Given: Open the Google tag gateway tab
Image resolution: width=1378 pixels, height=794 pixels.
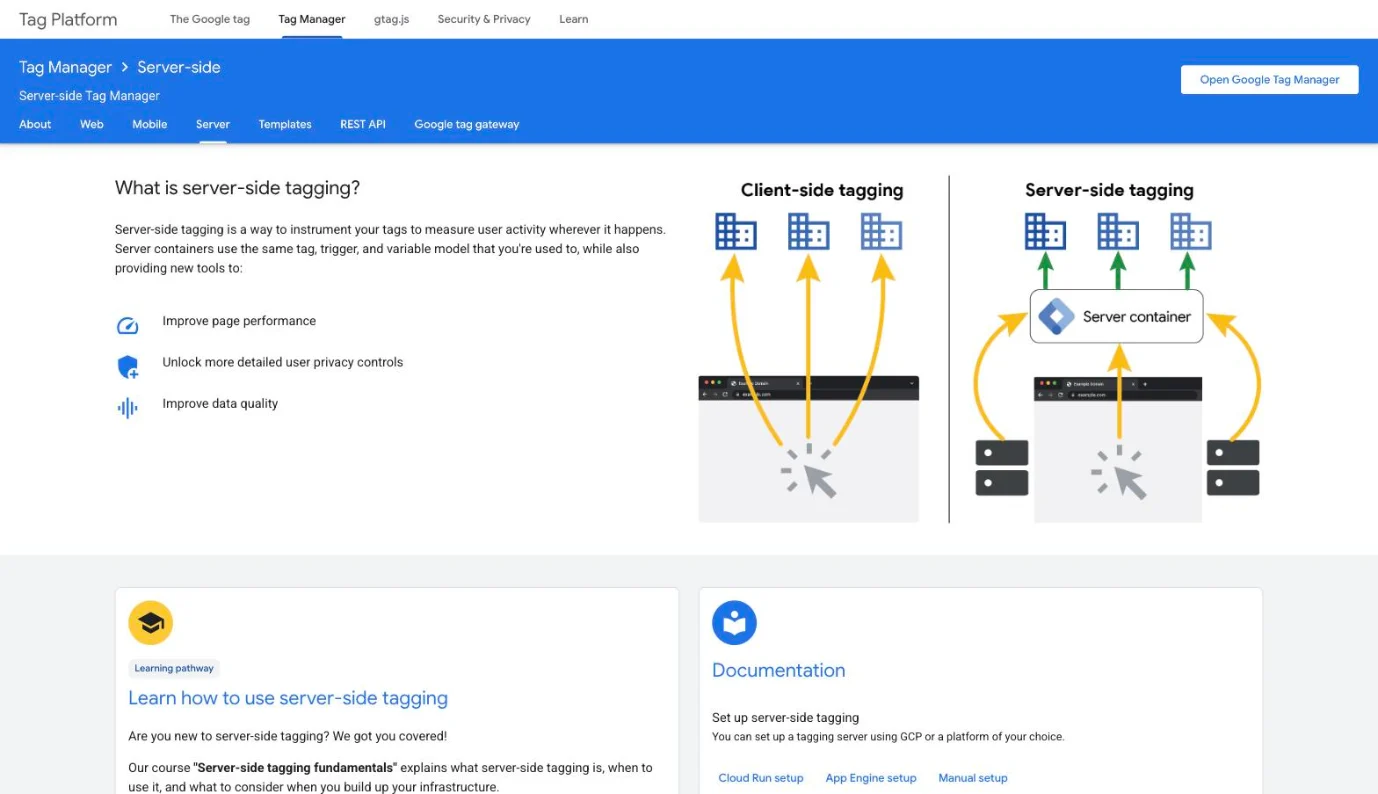Looking at the screenshot, I should (467, 124).
